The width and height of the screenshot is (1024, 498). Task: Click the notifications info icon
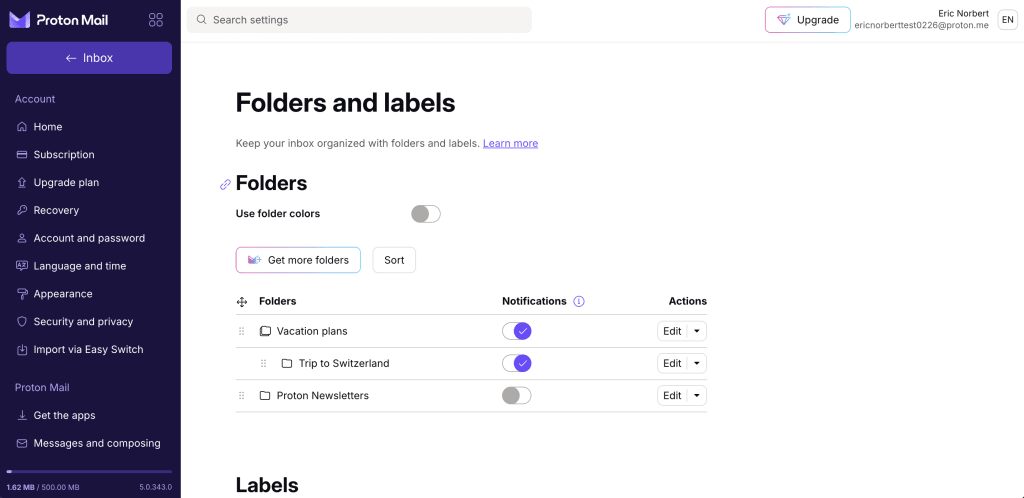(579, 301)
